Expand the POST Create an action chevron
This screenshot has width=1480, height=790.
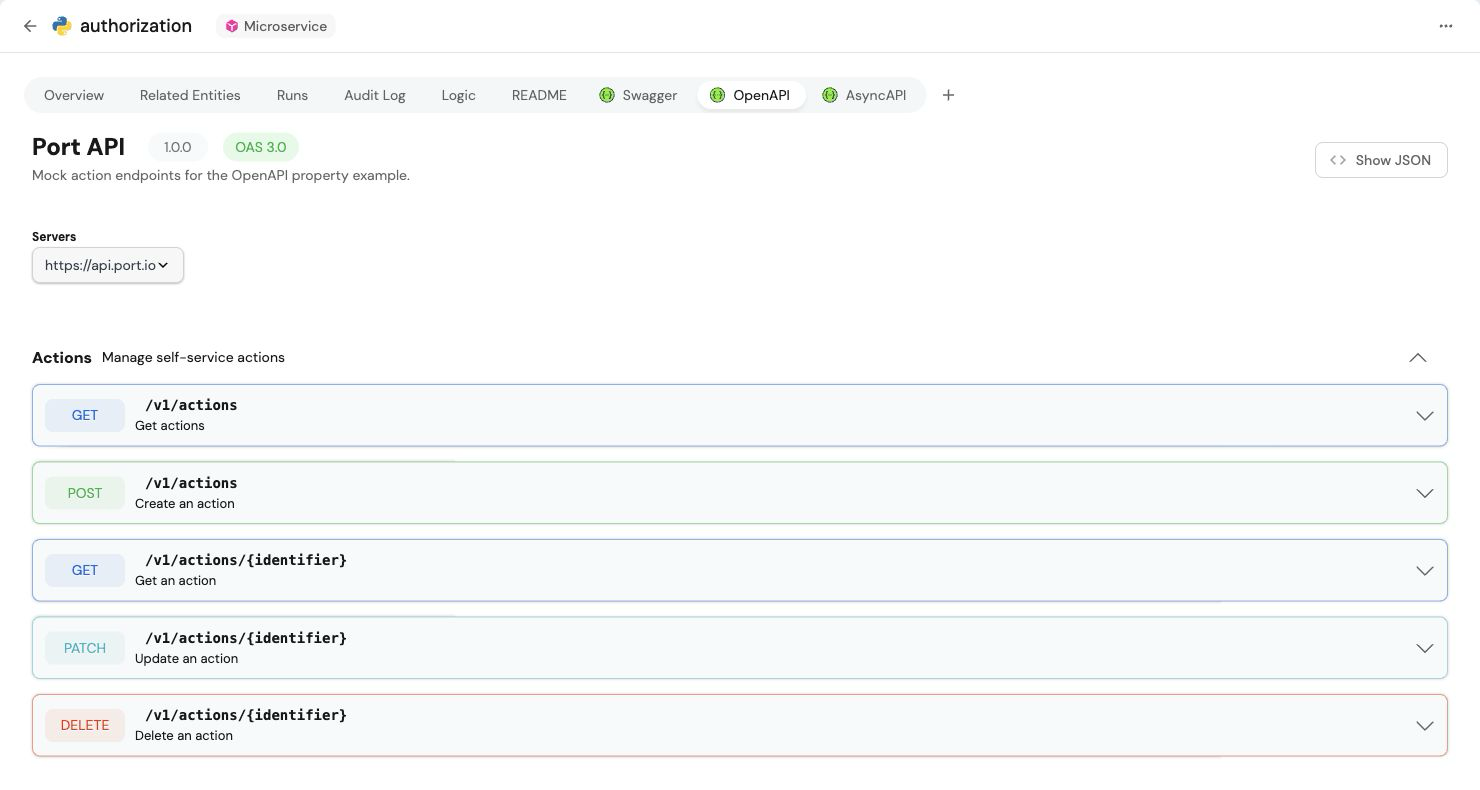pos(1424,493)
